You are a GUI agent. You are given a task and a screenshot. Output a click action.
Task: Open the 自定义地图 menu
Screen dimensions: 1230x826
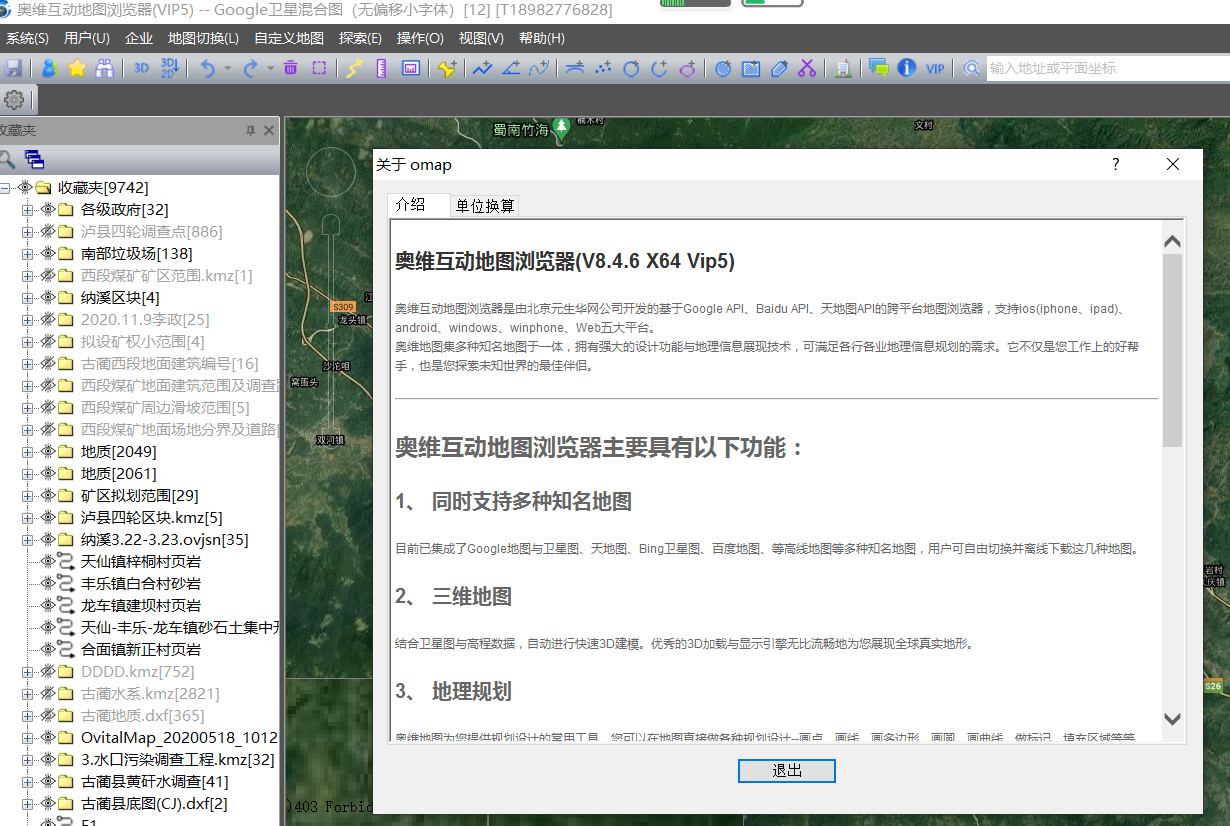click(289, 38)
